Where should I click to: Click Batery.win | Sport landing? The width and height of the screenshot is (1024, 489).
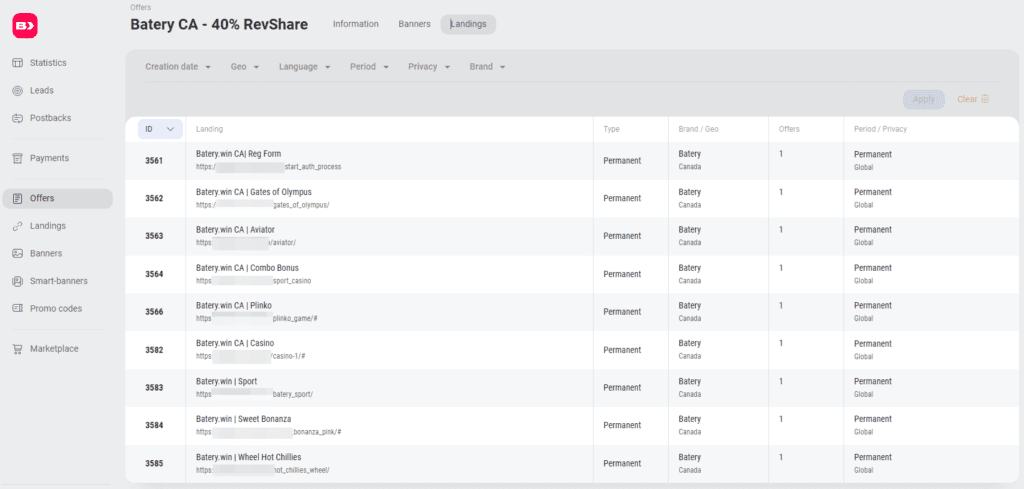click(225, 381)
